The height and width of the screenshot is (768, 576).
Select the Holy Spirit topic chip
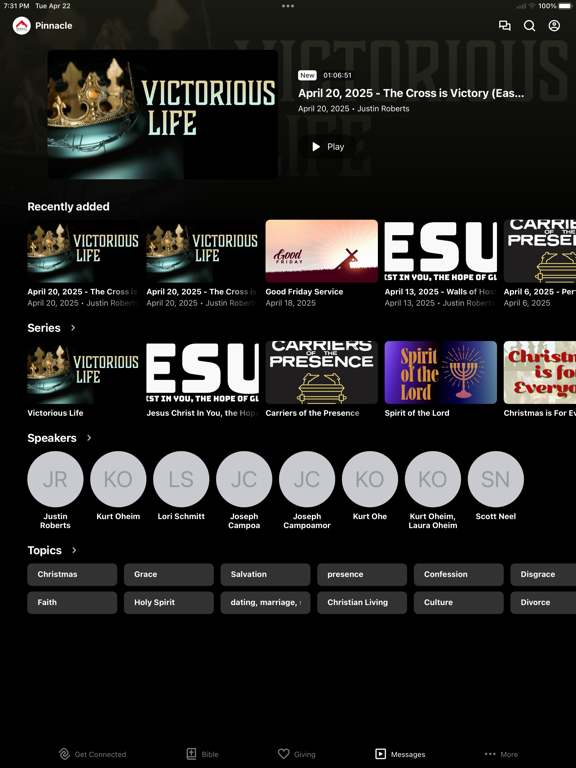coord(168,602)
